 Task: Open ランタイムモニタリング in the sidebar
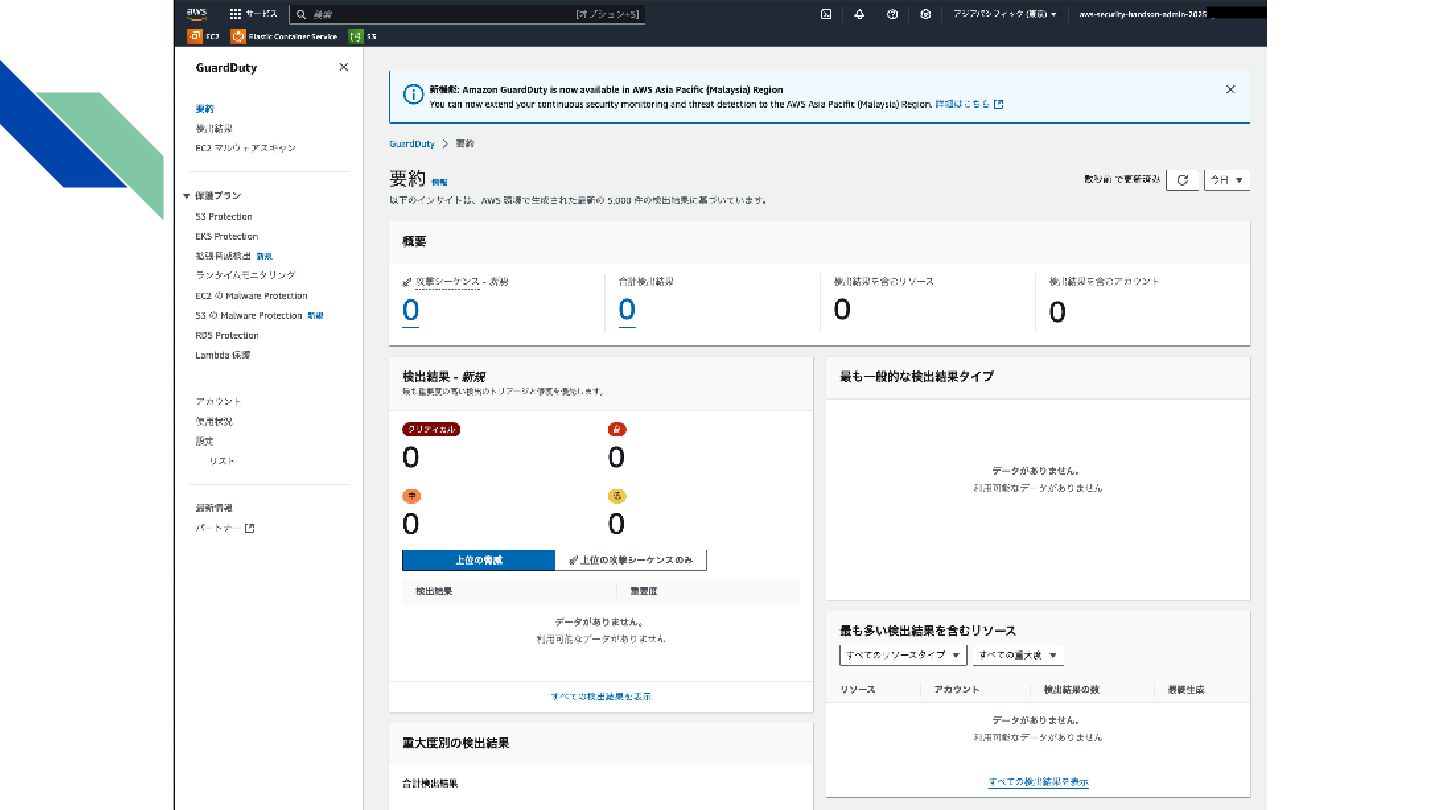[x=246, y=275]
